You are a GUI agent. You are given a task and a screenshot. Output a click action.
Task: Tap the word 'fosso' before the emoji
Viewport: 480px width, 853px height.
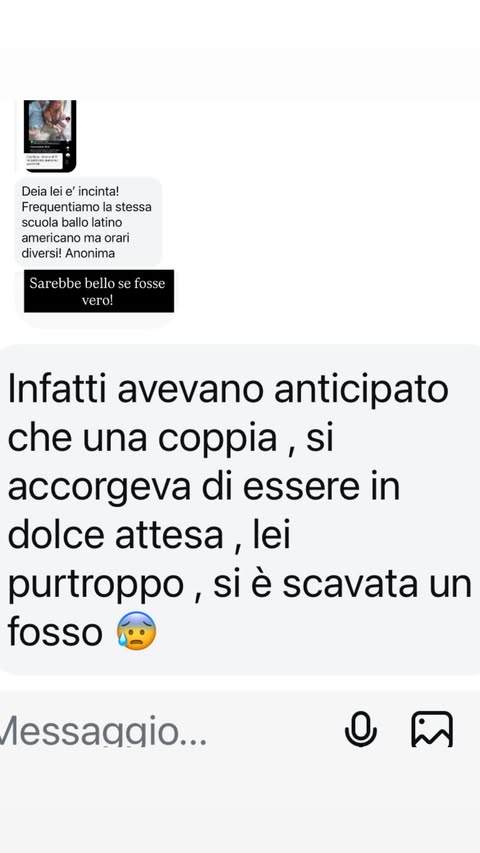point(55,633)
